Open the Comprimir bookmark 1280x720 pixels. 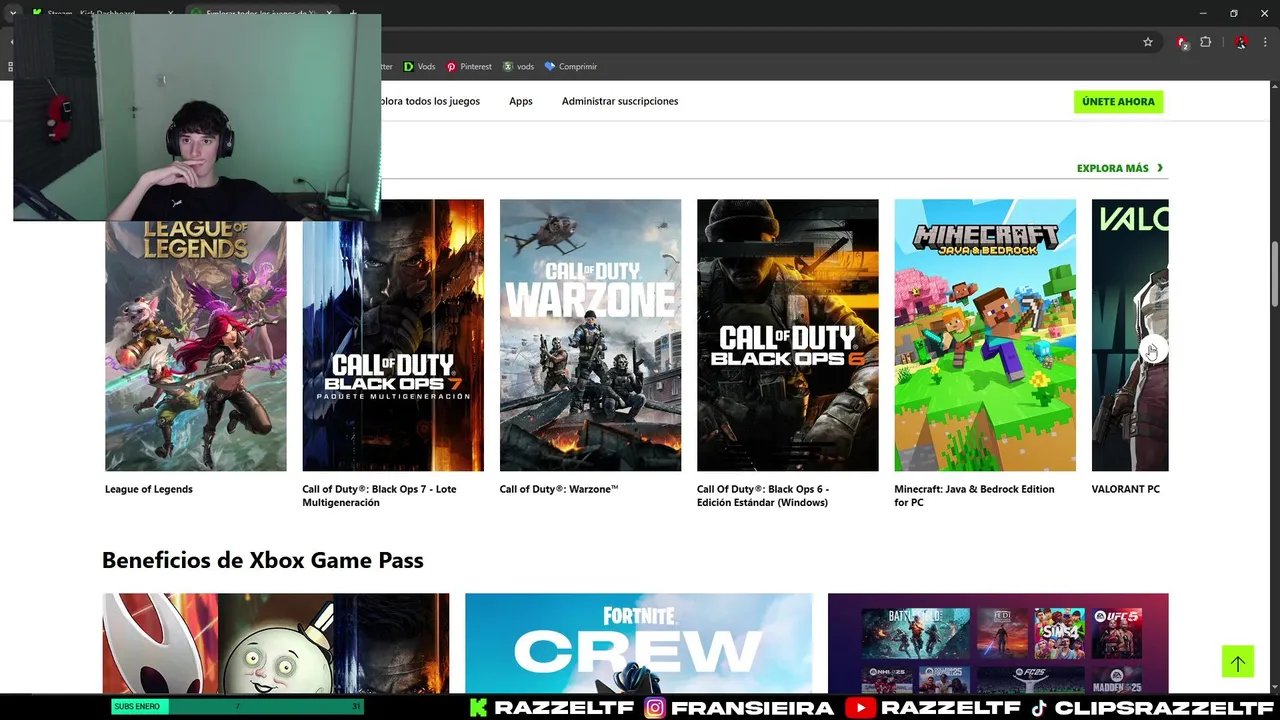point(570,66)
